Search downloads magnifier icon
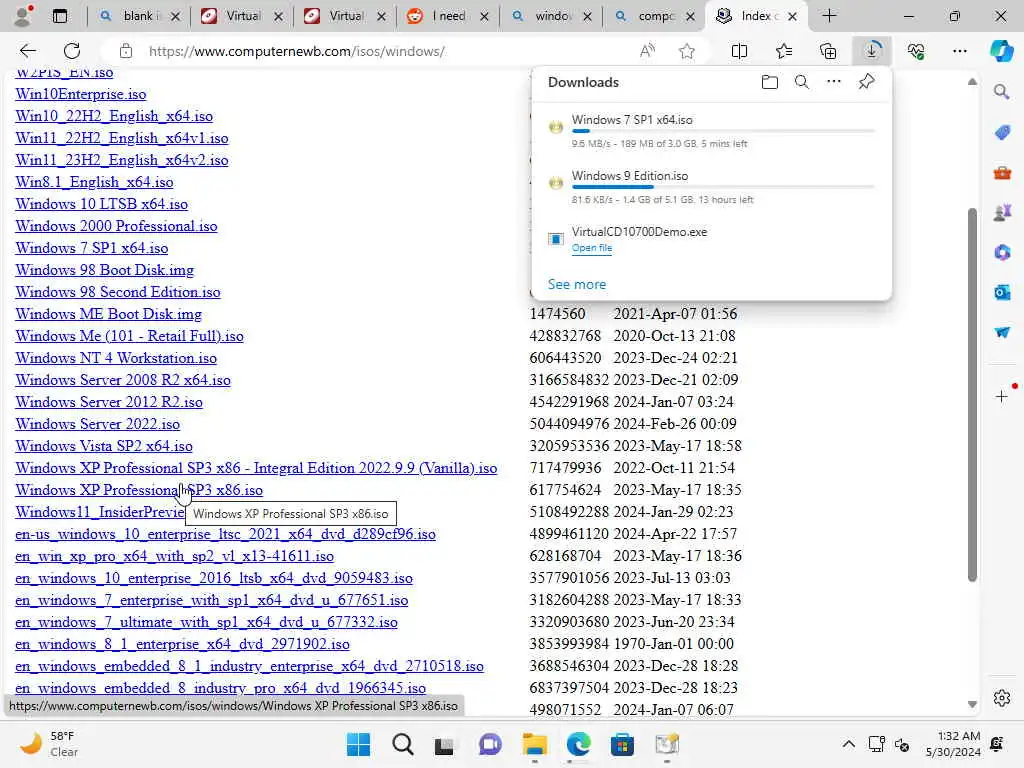The height and width of the screenshot is (768, 1024). (802, 82)
